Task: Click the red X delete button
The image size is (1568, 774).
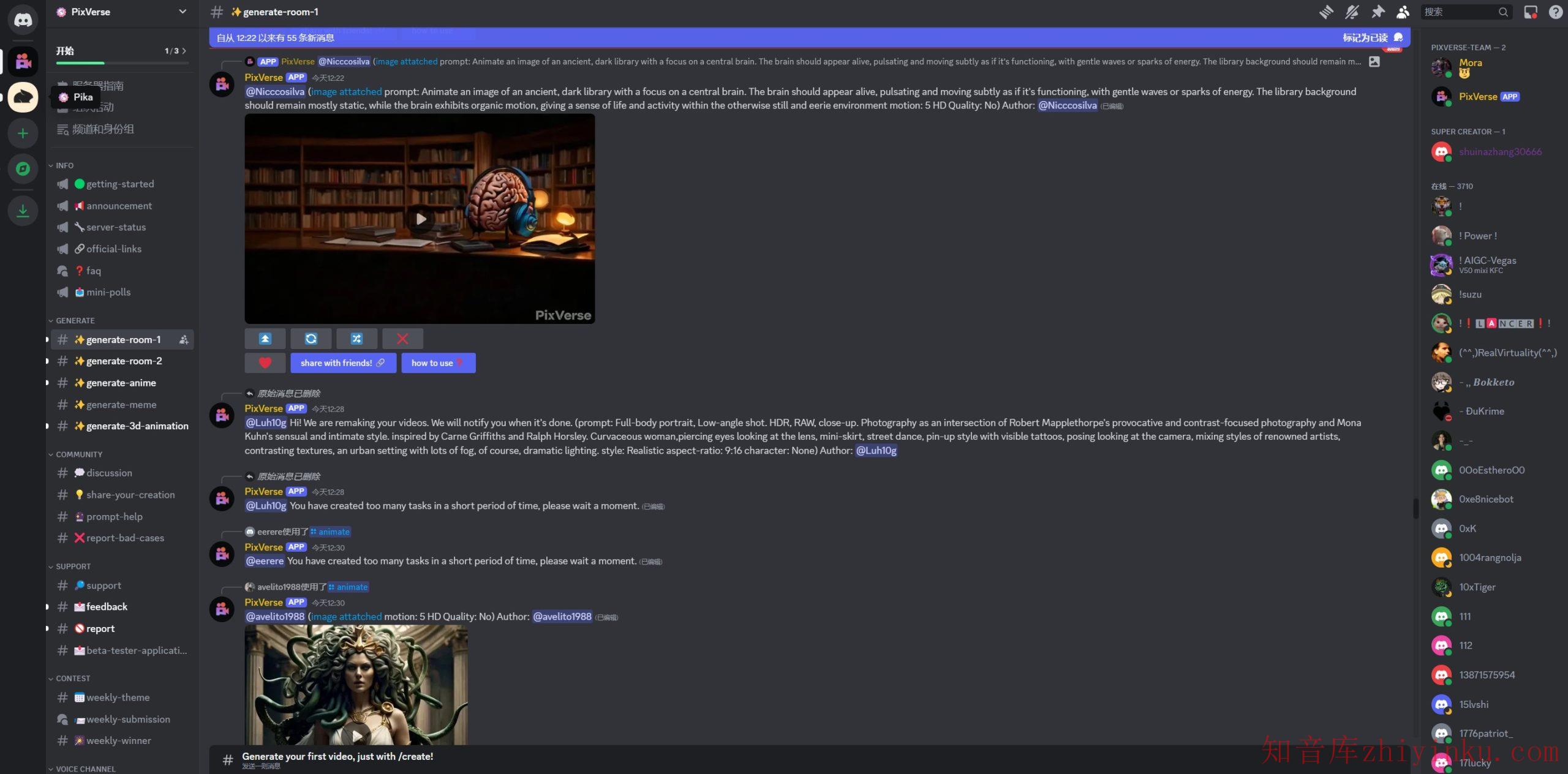Action: (402, 339)
